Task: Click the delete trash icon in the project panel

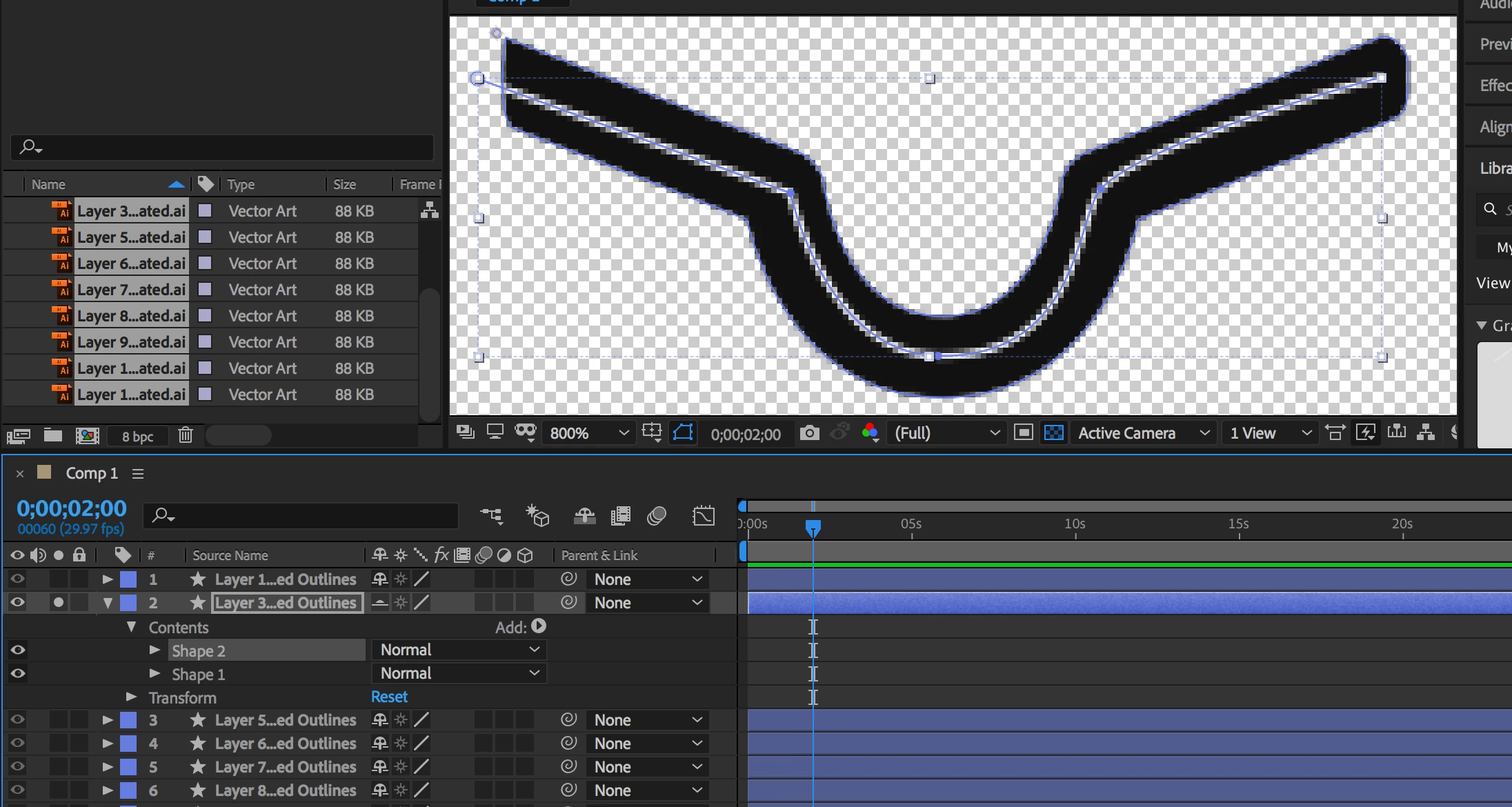Action: click(x=185, y=435)
